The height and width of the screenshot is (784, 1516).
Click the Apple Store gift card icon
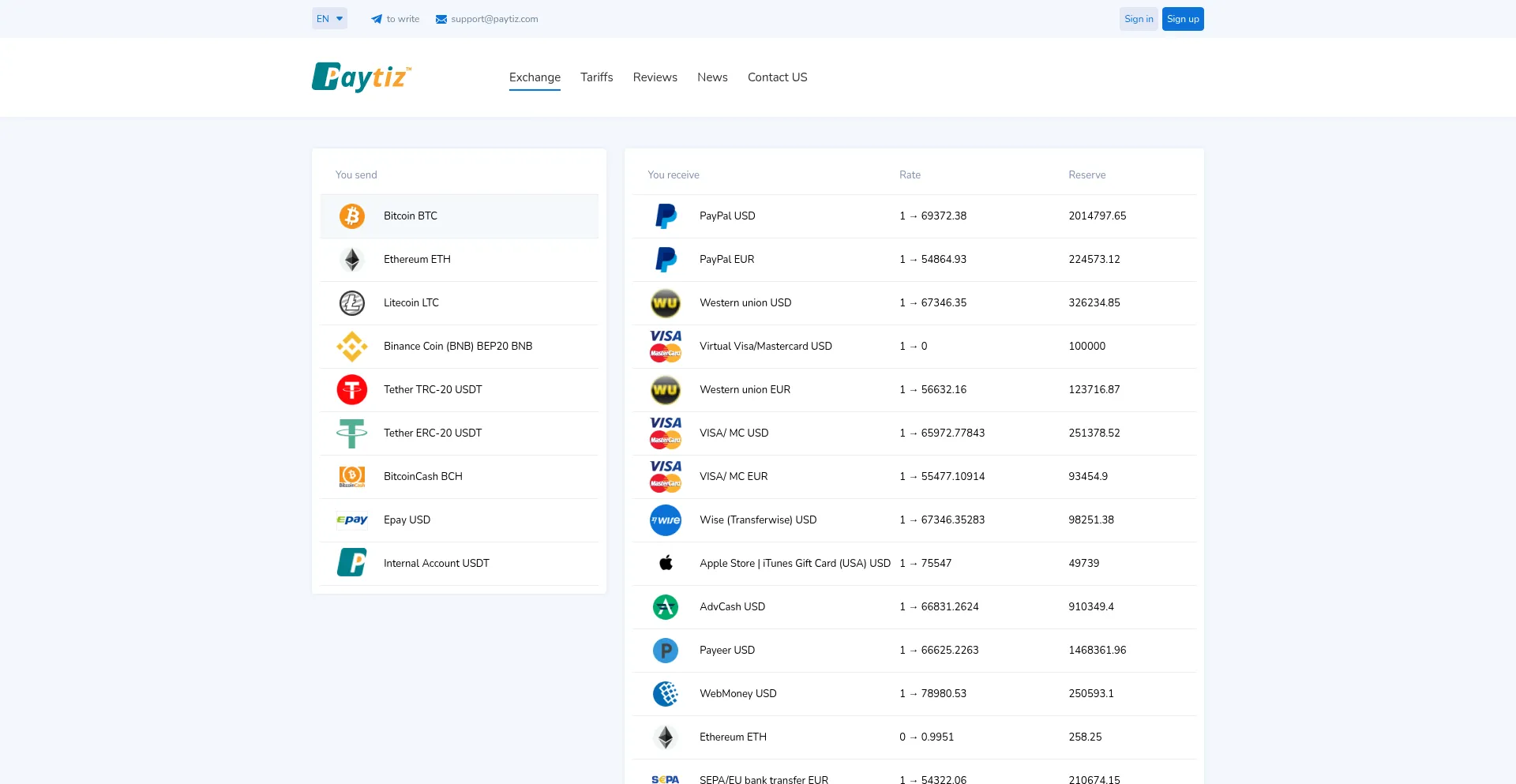[666, 563]
